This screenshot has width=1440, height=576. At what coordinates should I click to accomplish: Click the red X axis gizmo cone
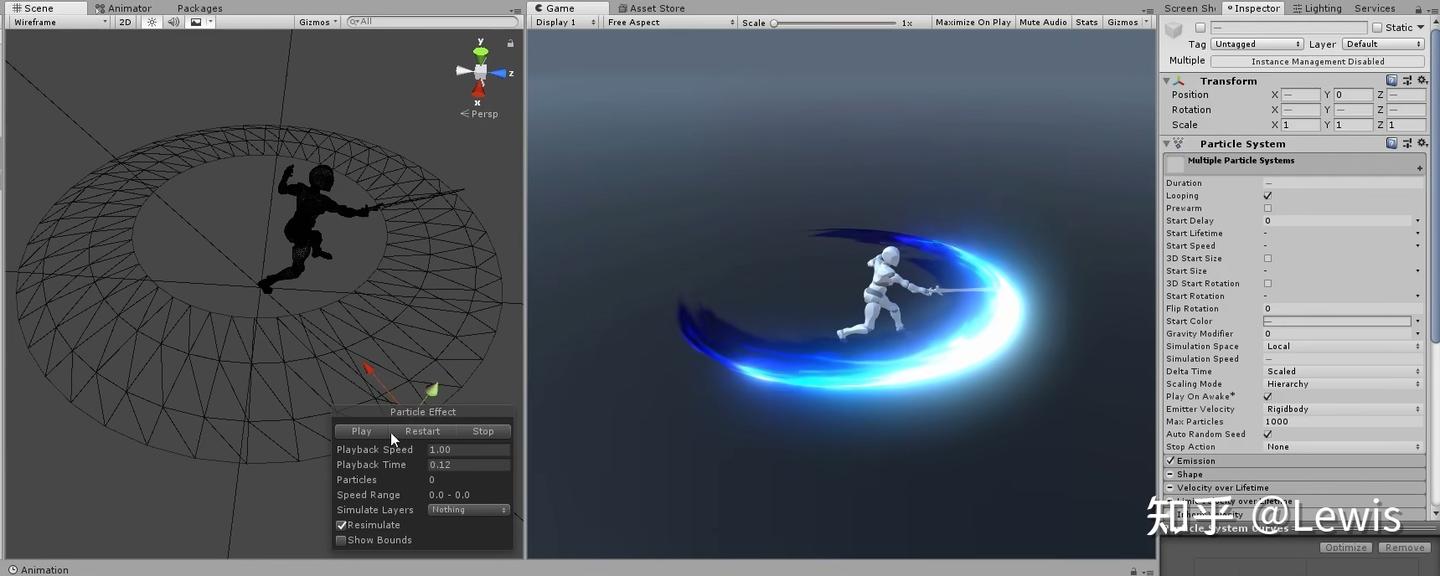tap(478, 92)
